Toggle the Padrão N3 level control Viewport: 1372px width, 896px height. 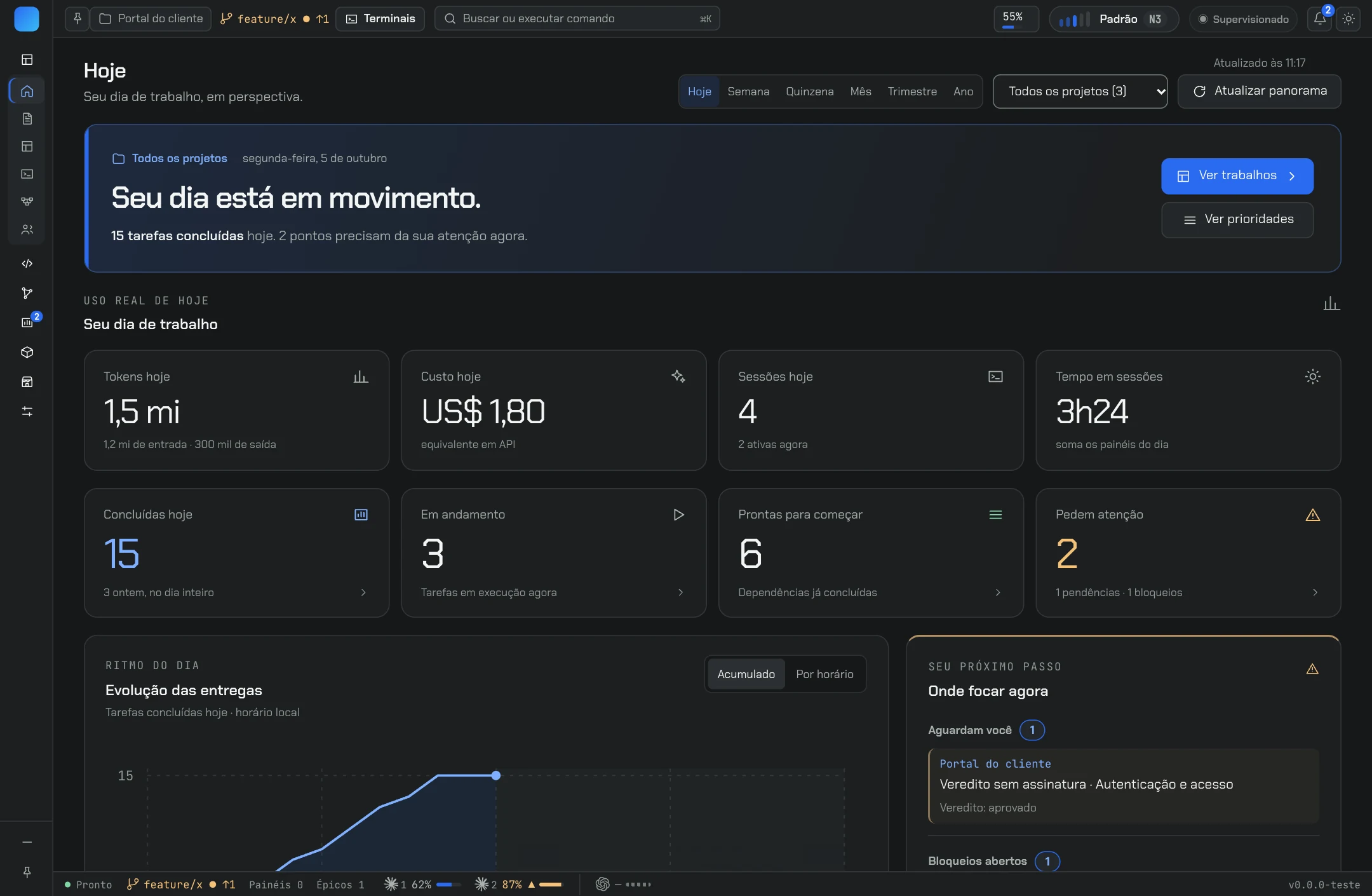coord(1113,19)
